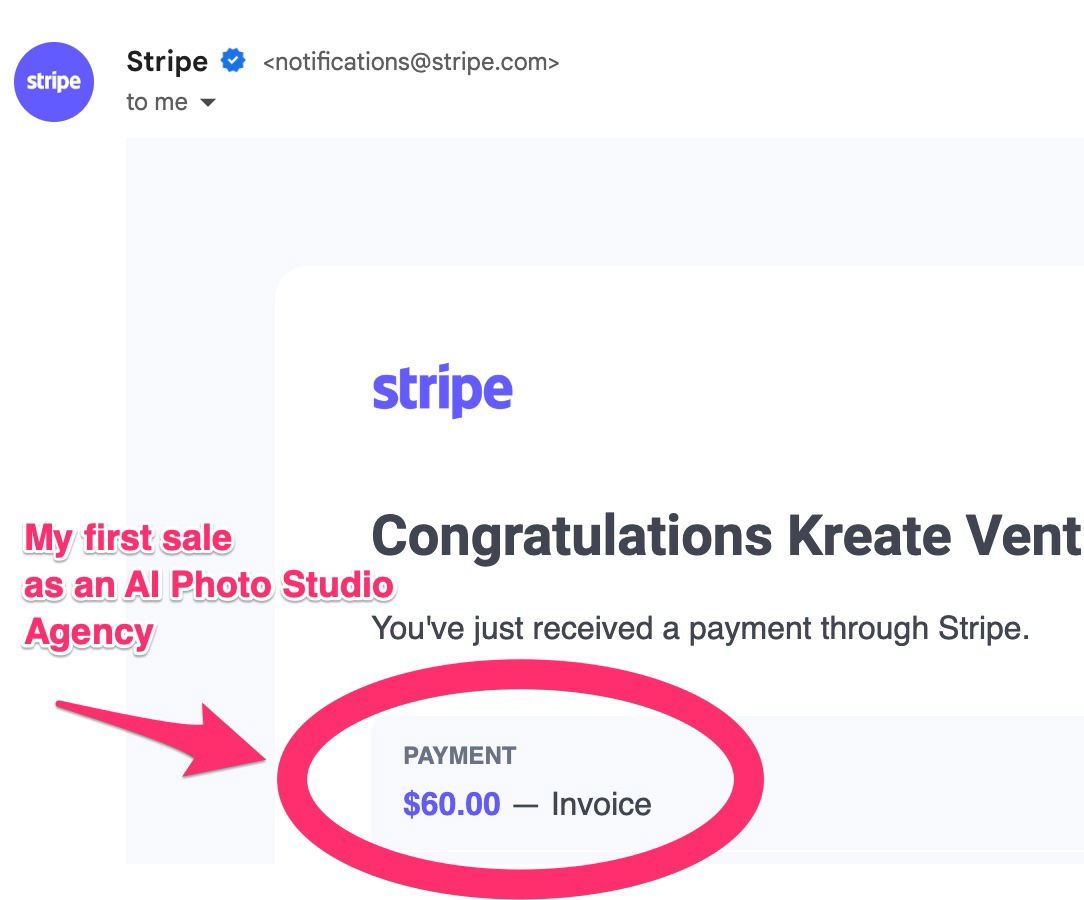This screenshot has height=900, width=1084.
Task: Select the 'You've just received a payment' sentence
Action: click(700, 629)
